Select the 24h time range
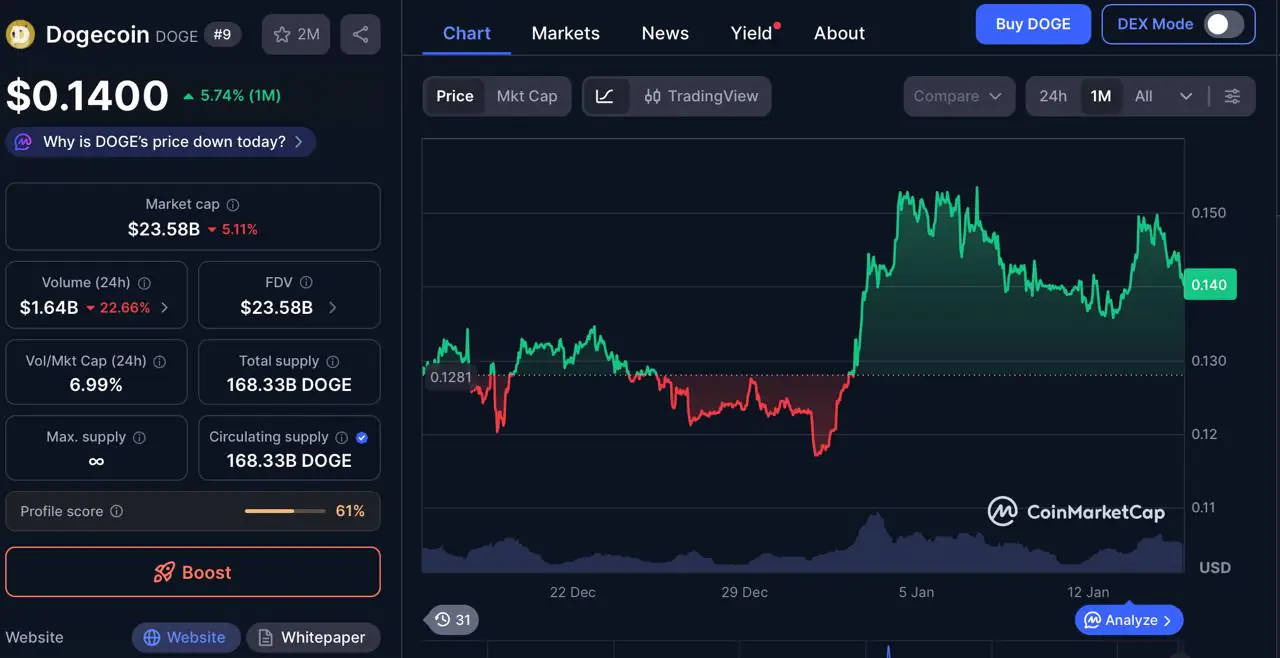The width and height of the screenshot is (1280, 658). coord(1052,97)
